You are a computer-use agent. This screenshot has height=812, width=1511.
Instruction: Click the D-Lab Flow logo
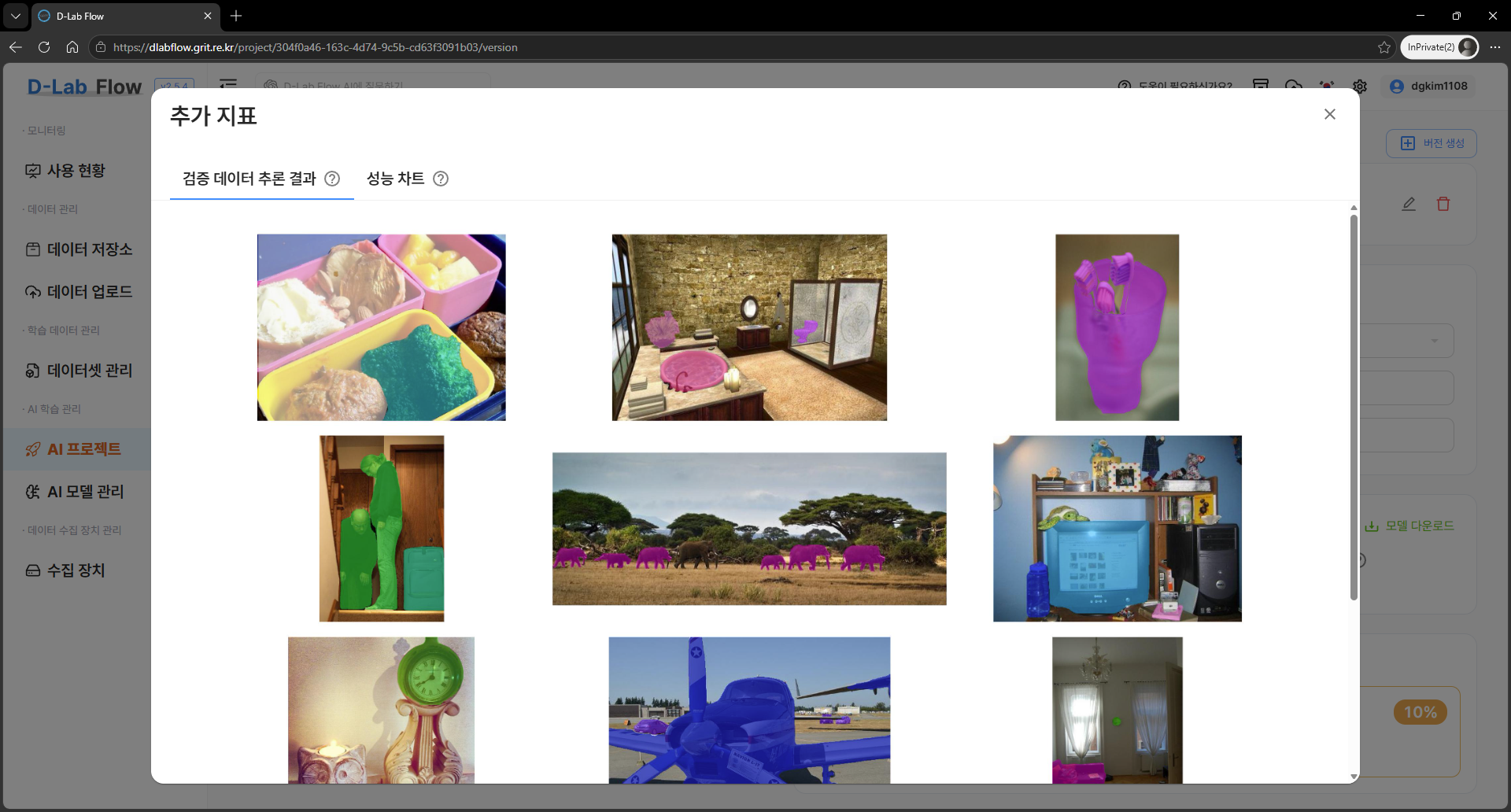85,87
